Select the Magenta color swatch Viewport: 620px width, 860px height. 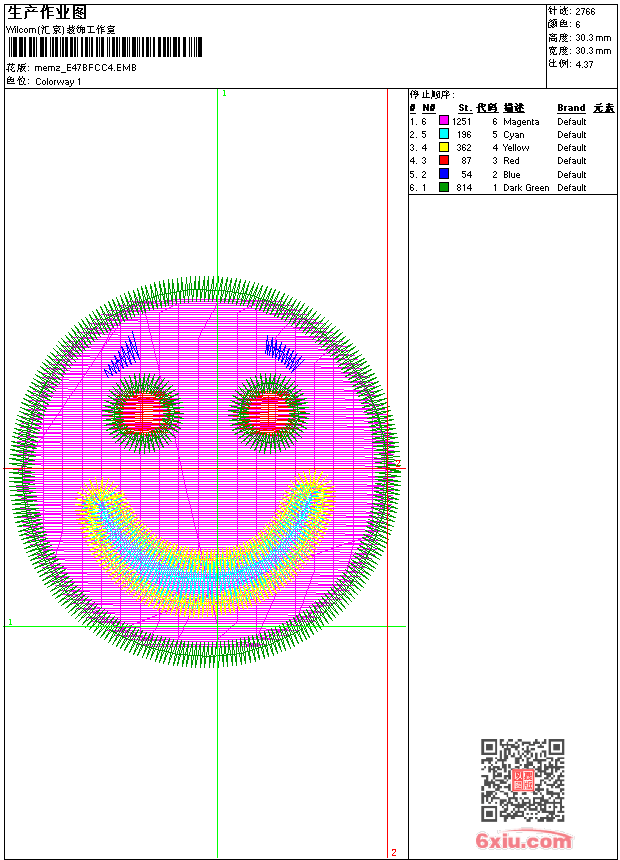[444, 121]
